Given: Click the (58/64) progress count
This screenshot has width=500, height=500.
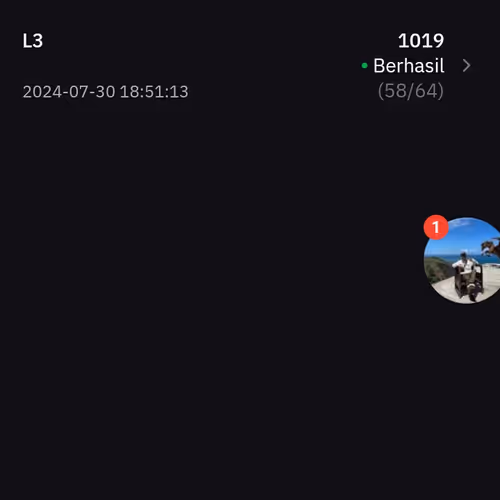Looking at the screenshot, I should coord(411,91).
